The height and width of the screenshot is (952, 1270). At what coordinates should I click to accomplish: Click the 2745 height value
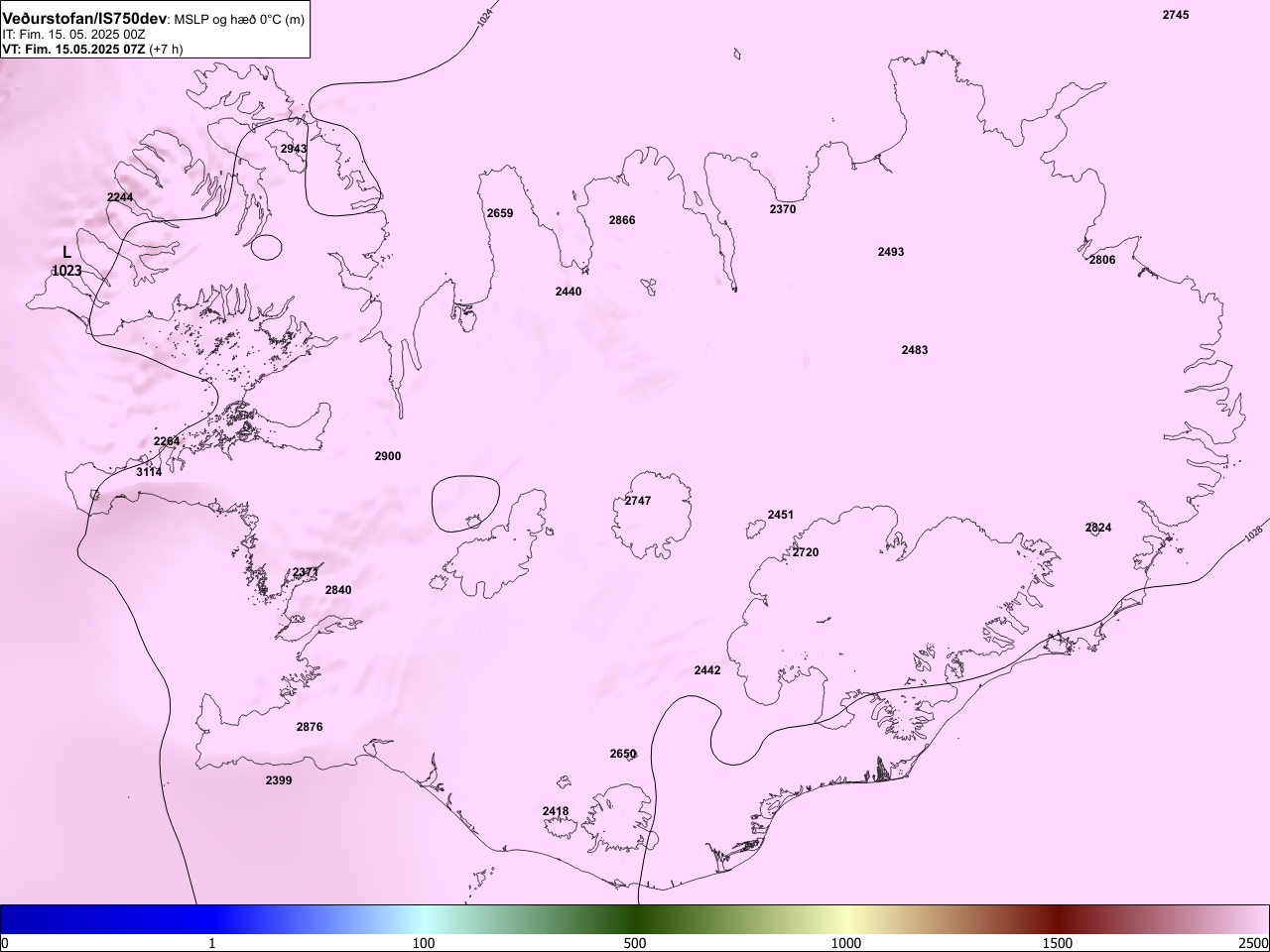click(x=1175, y=15)
